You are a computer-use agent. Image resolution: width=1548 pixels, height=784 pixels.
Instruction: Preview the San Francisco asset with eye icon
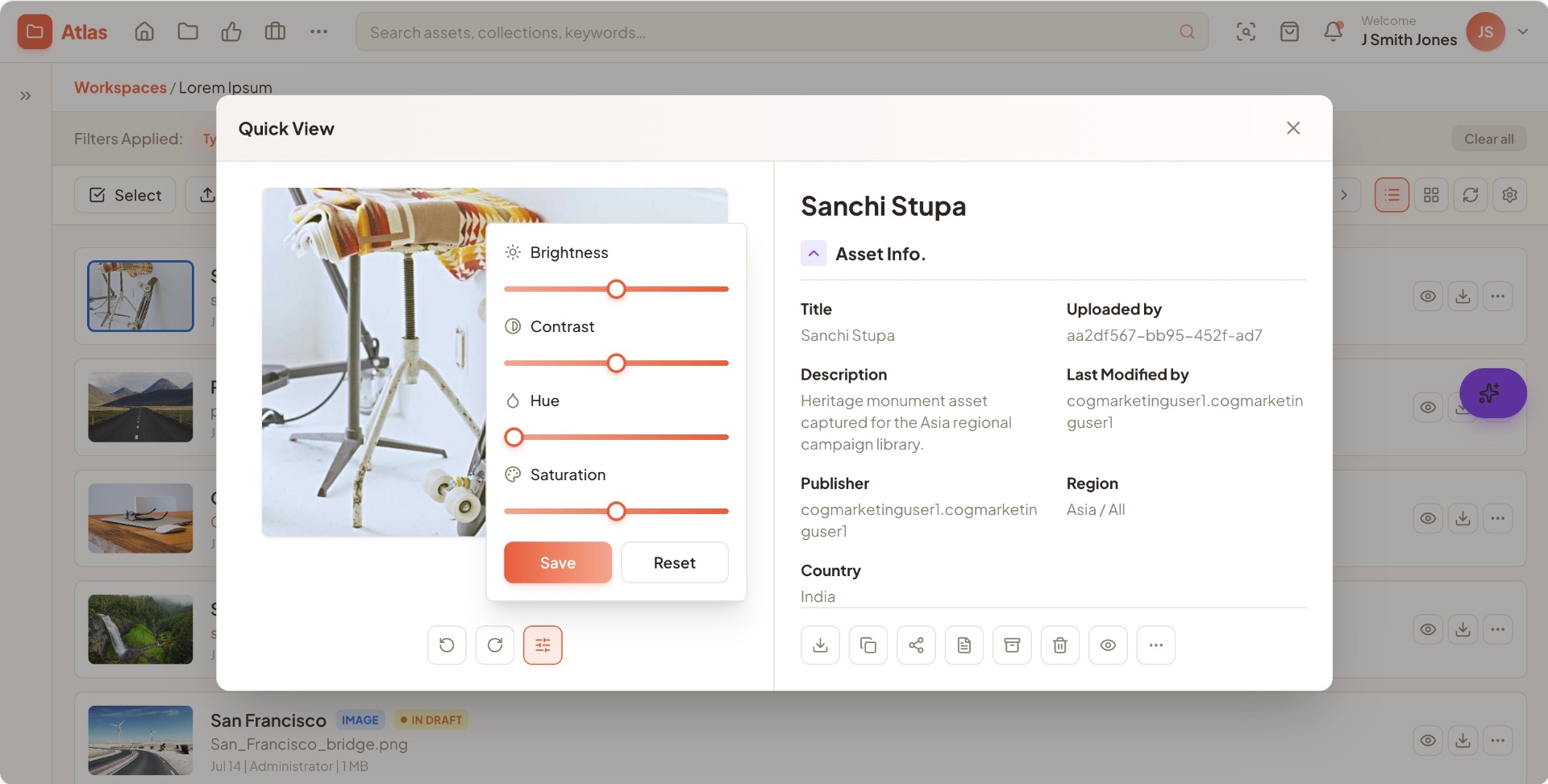pos(1428,740)
